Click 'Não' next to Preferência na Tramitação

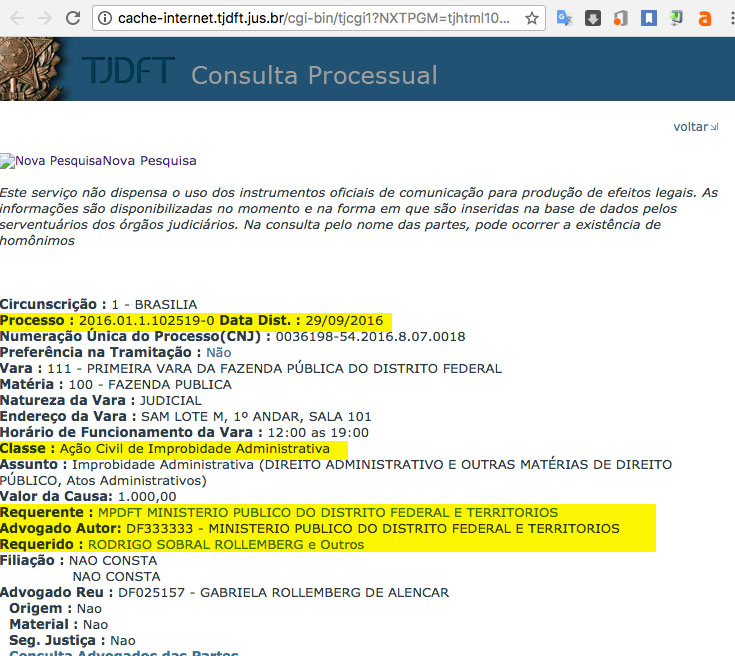pyautogui.click(x=218, y=353)
